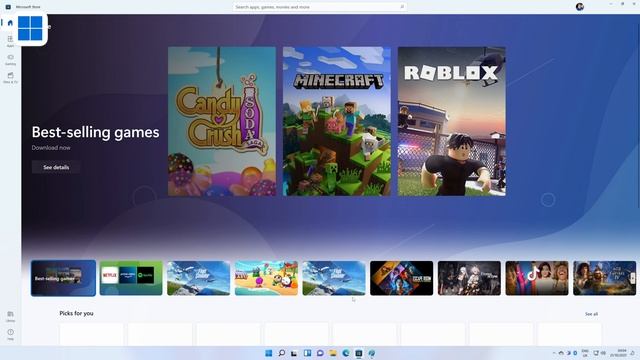Click the search magnifier icon
This screenshot has width=640, height=360.
click(402, 7)
